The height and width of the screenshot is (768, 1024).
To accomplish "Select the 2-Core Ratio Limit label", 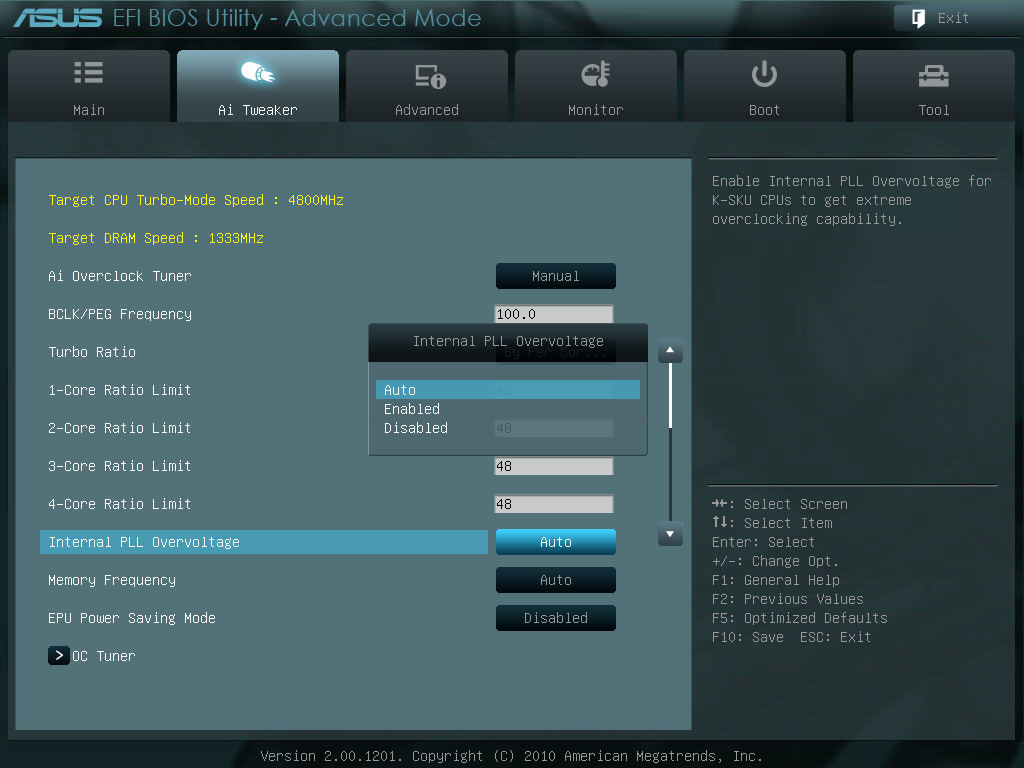I will 120,428.
